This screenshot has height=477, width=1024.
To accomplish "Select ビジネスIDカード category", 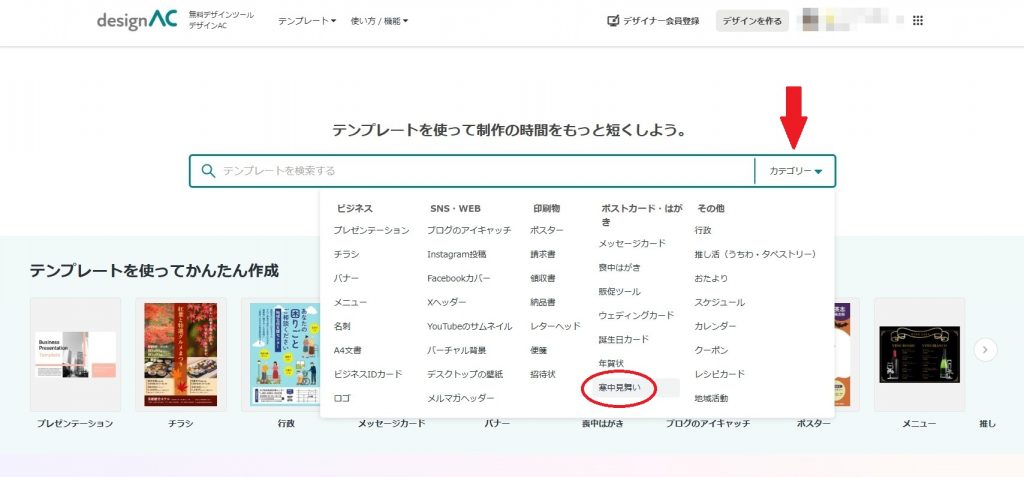I will [368, 374].
